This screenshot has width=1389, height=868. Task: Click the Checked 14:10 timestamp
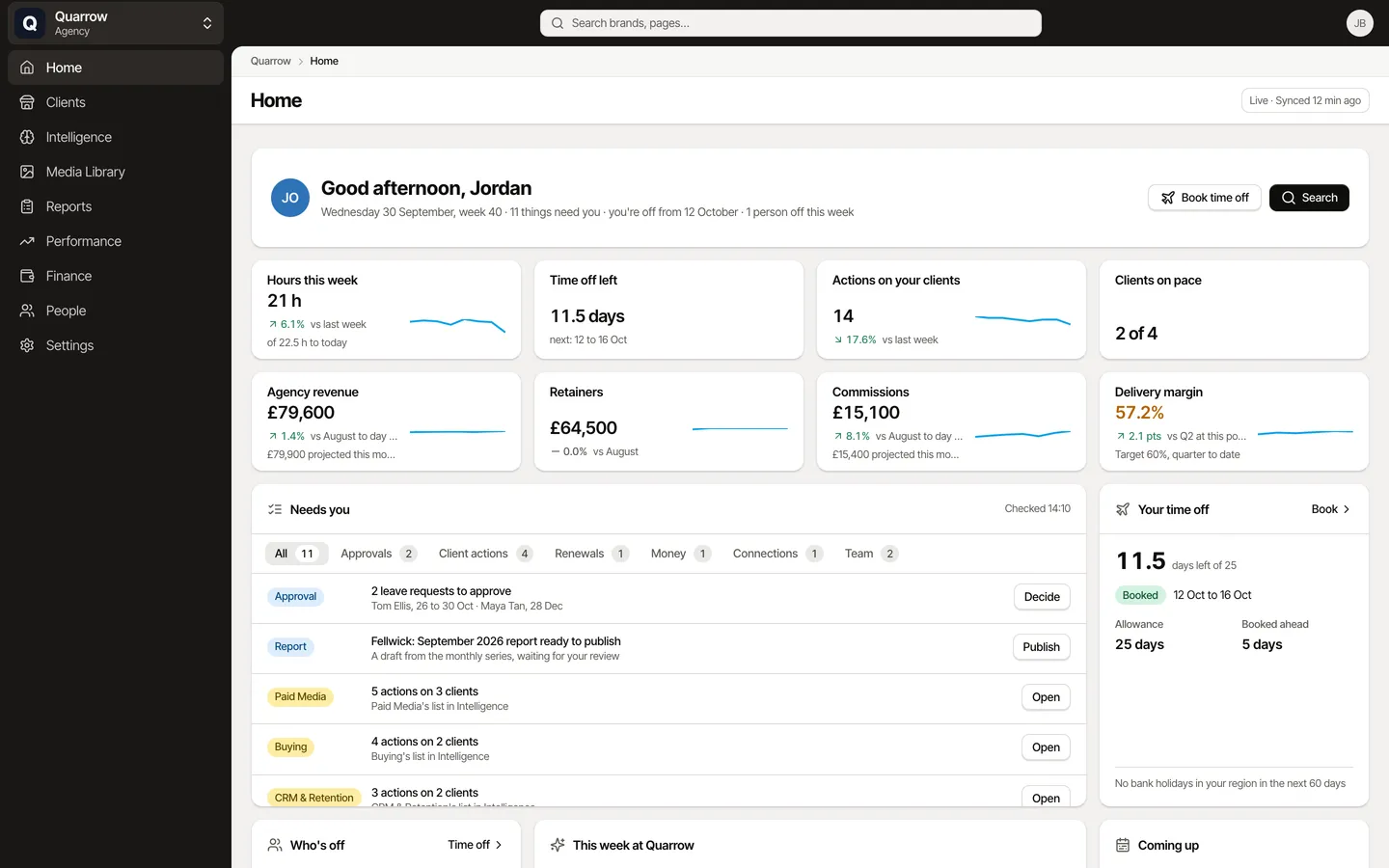click(1037, 508)
